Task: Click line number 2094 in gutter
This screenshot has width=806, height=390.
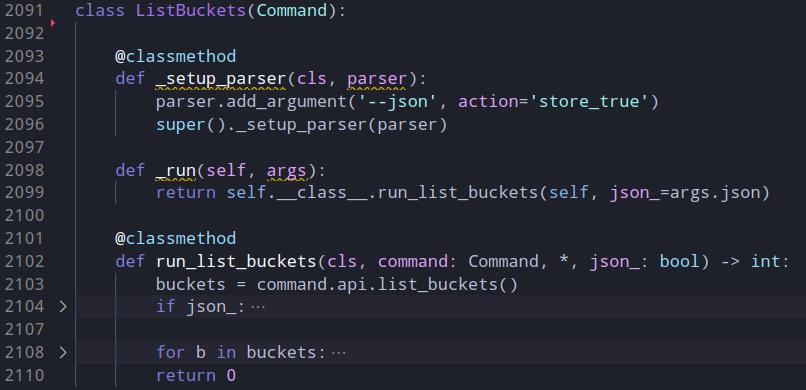Action: [24, 79]
